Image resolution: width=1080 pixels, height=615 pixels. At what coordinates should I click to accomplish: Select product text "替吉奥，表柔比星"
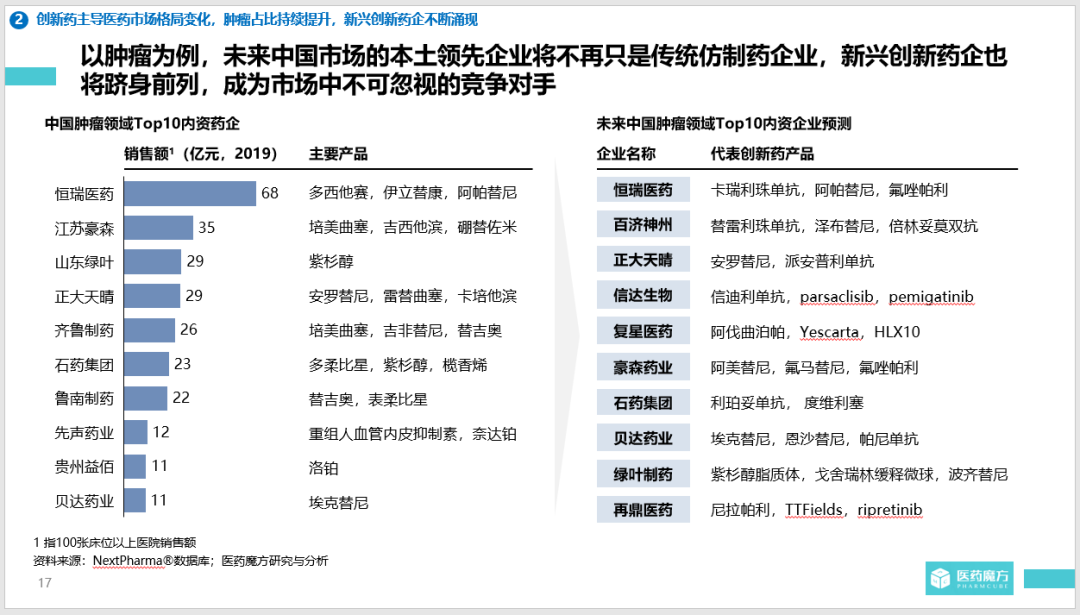[368, 399]
